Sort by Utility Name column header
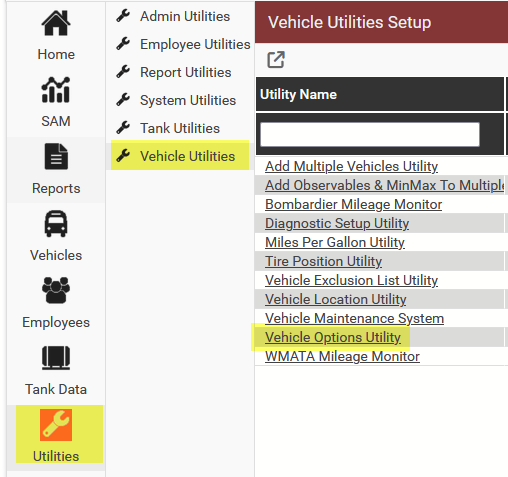This screenshot has height=477, width=508. click(x=298, y=94)
